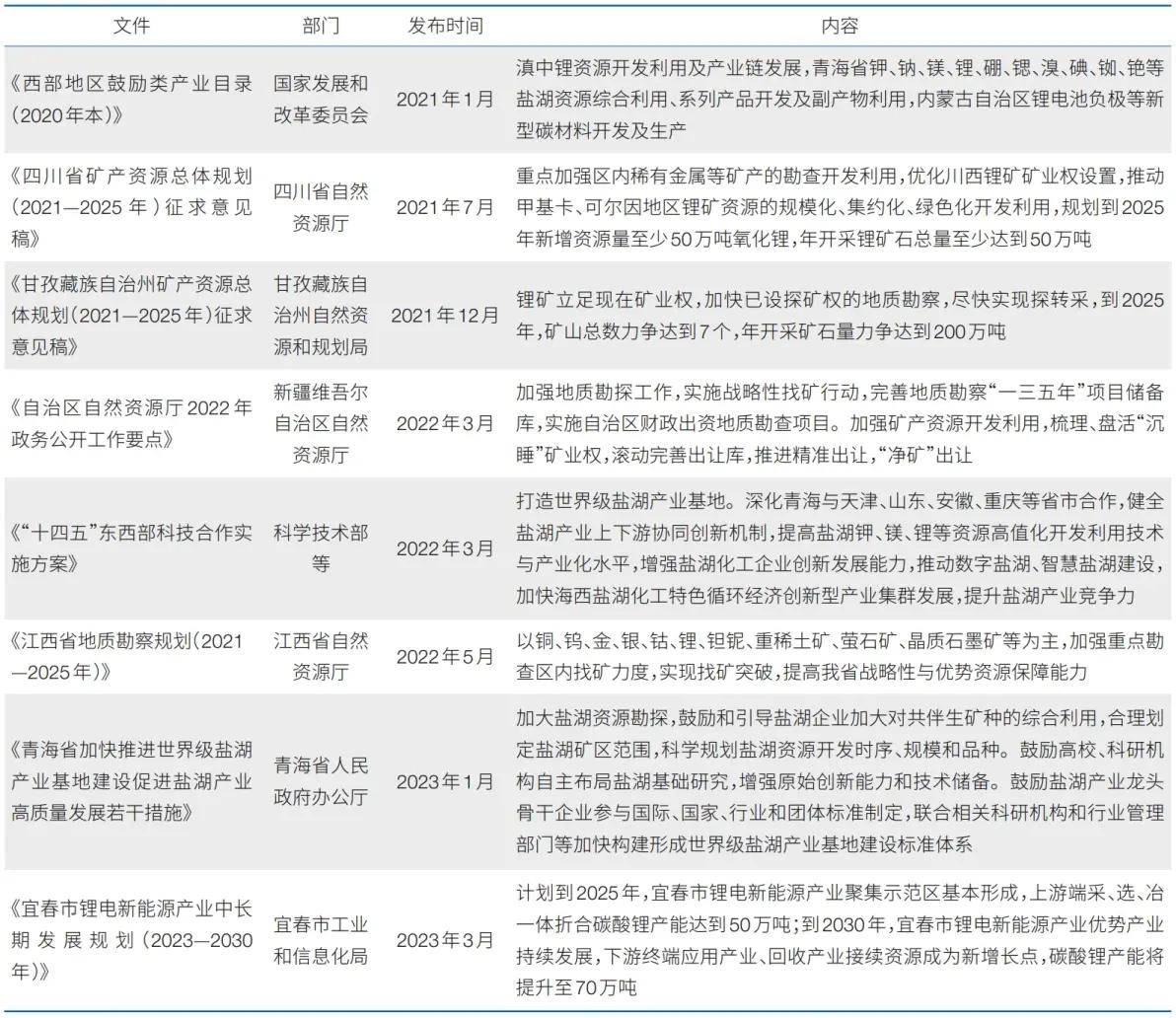Select the 《西部地区鼓励类产业目录》 file cell
The width and height of the screenshot is (1176, 1018).
(131, 99)
